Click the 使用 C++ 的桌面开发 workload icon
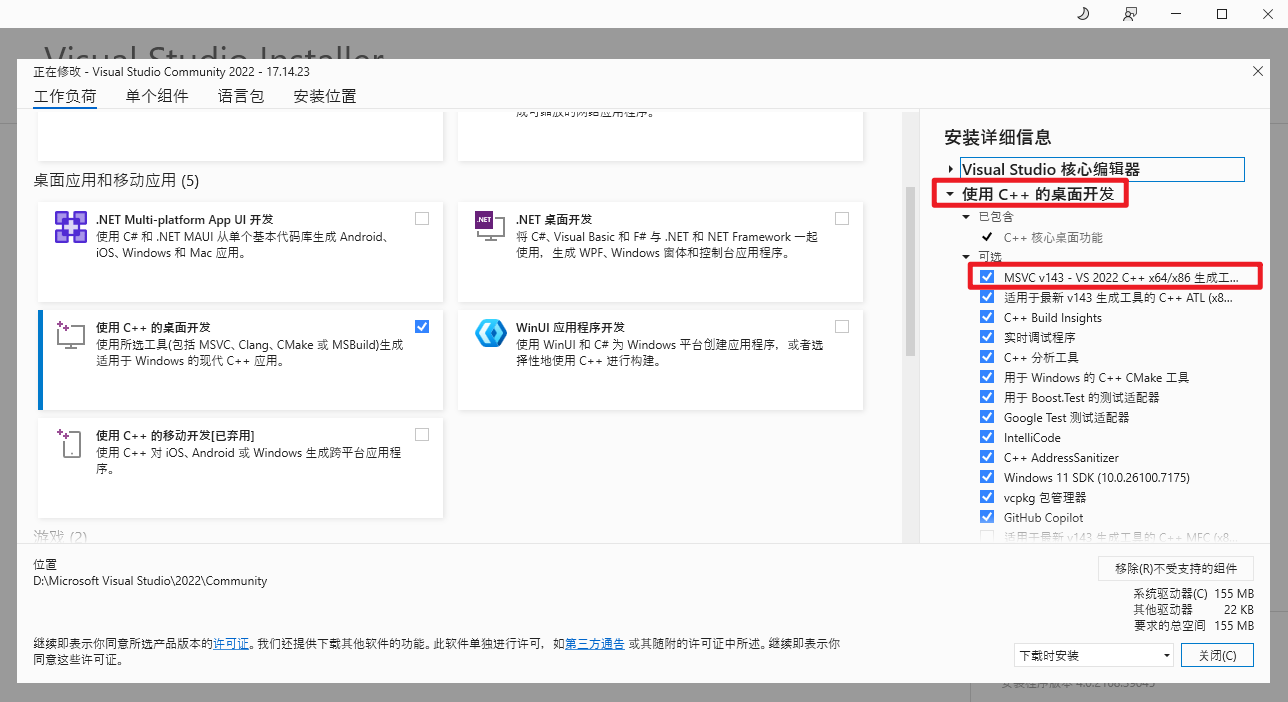 point(71,335)
